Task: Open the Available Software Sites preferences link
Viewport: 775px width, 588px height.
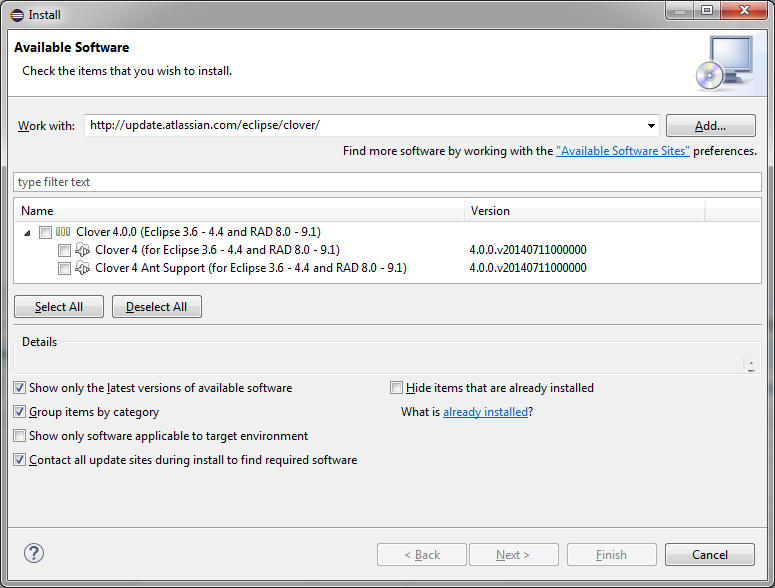Action: point(622,151)
